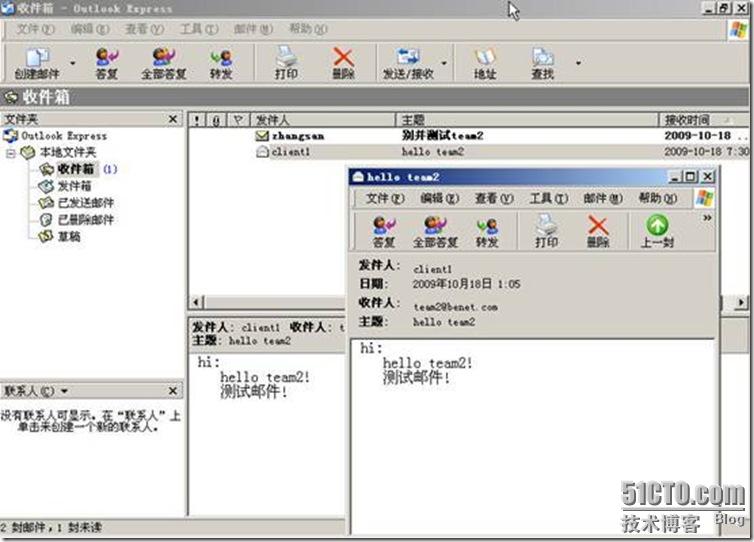The height and width of the screenshot is (542, 754).
Task: Open File menu in main Outlook window
Action: pos(35,29)
